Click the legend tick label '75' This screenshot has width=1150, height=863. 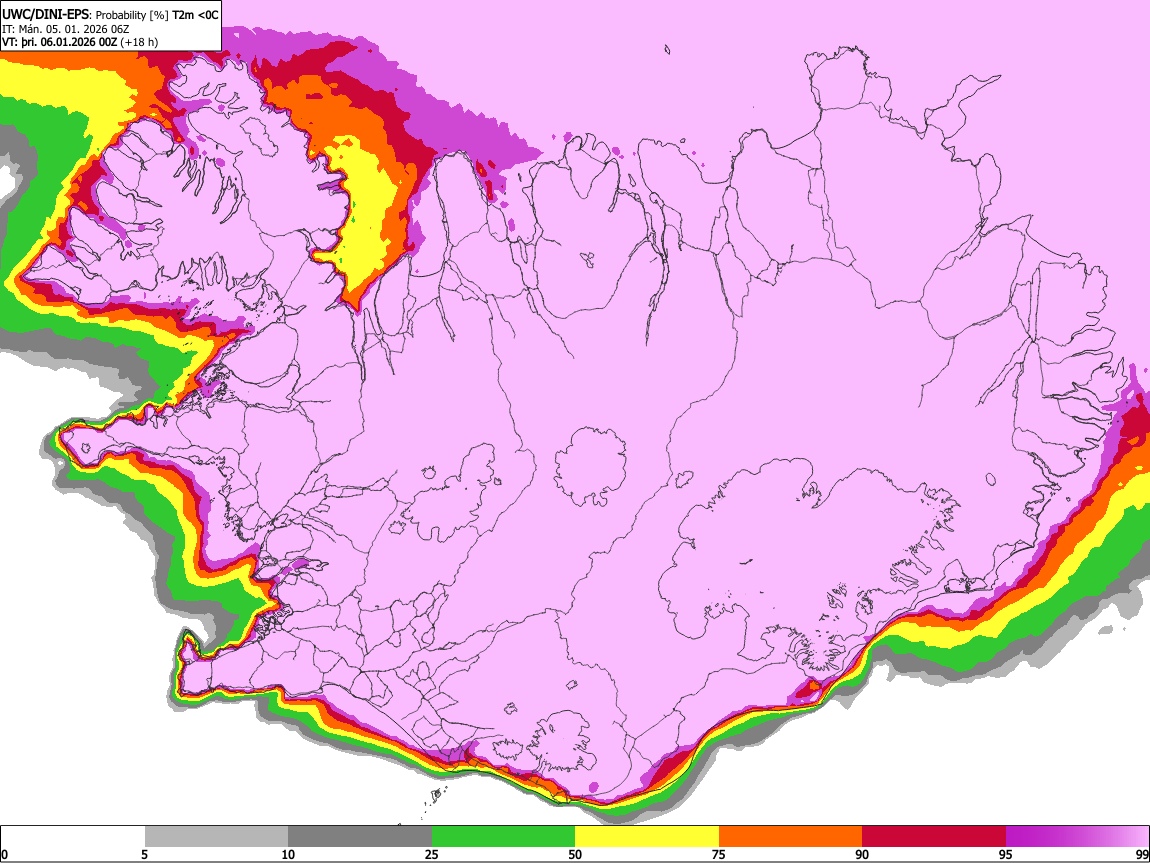[x=719, y=854]
